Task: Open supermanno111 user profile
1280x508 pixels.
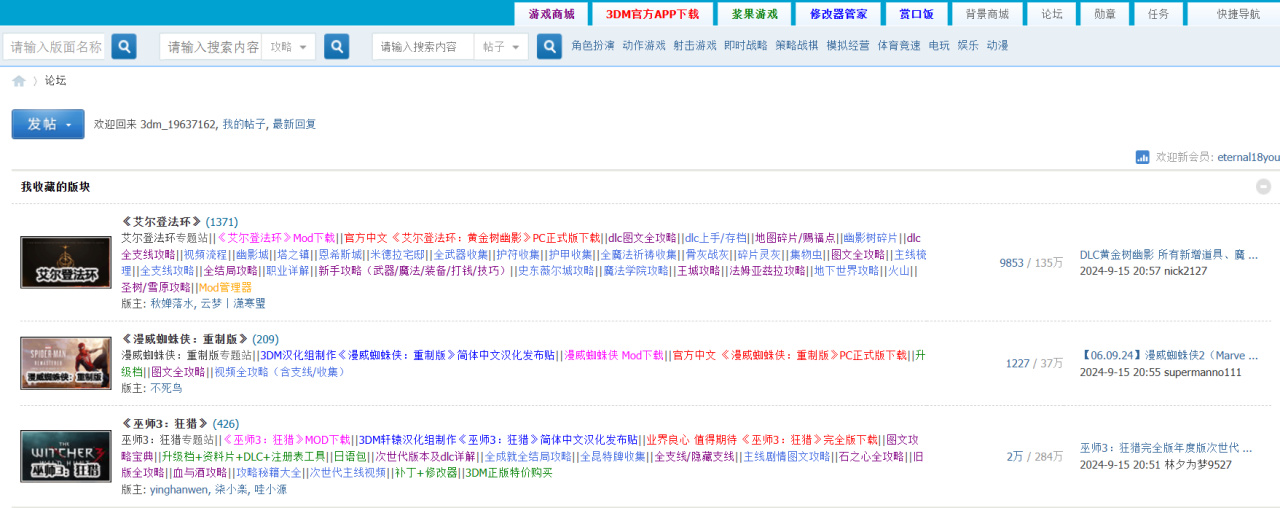Action: tap(1203, 372)
